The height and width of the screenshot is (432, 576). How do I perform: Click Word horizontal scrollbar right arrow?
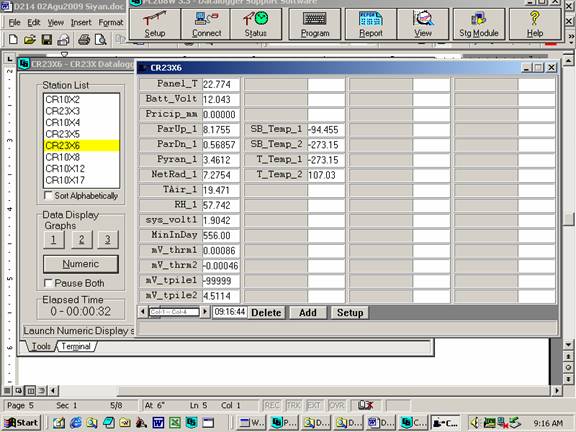pyautogui.click(x=557, y=390)
